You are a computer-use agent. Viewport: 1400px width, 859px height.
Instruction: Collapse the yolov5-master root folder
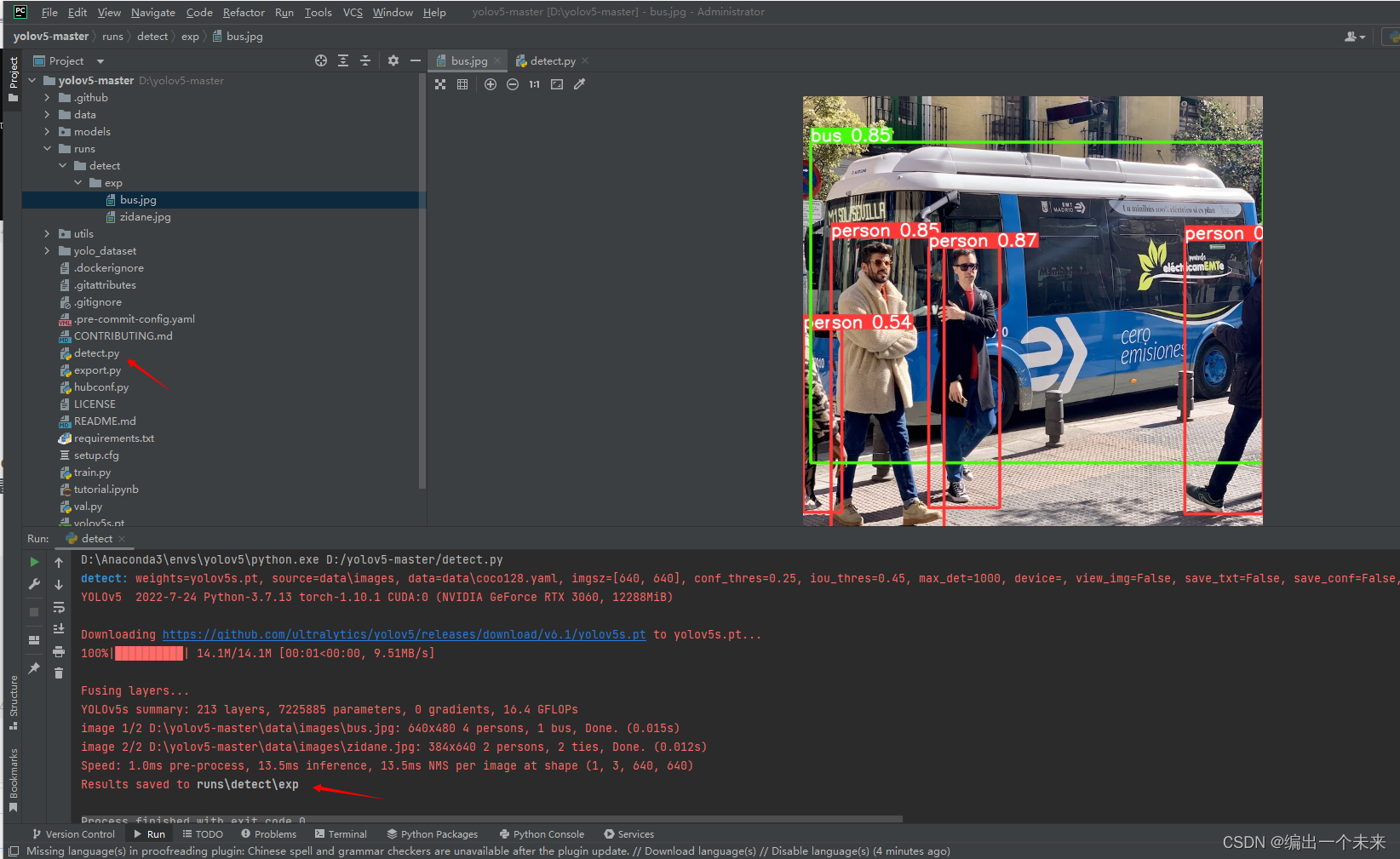pyautogui.click(x=32, y=81)
